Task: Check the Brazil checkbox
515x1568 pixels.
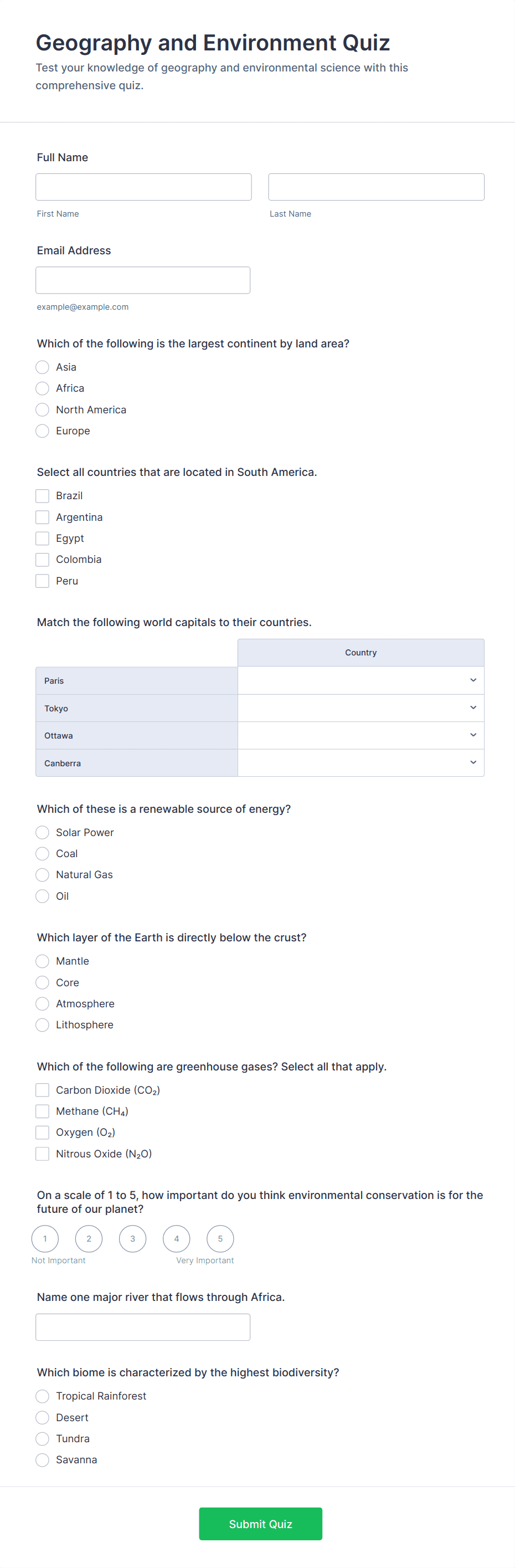Action: pos(42,495)
